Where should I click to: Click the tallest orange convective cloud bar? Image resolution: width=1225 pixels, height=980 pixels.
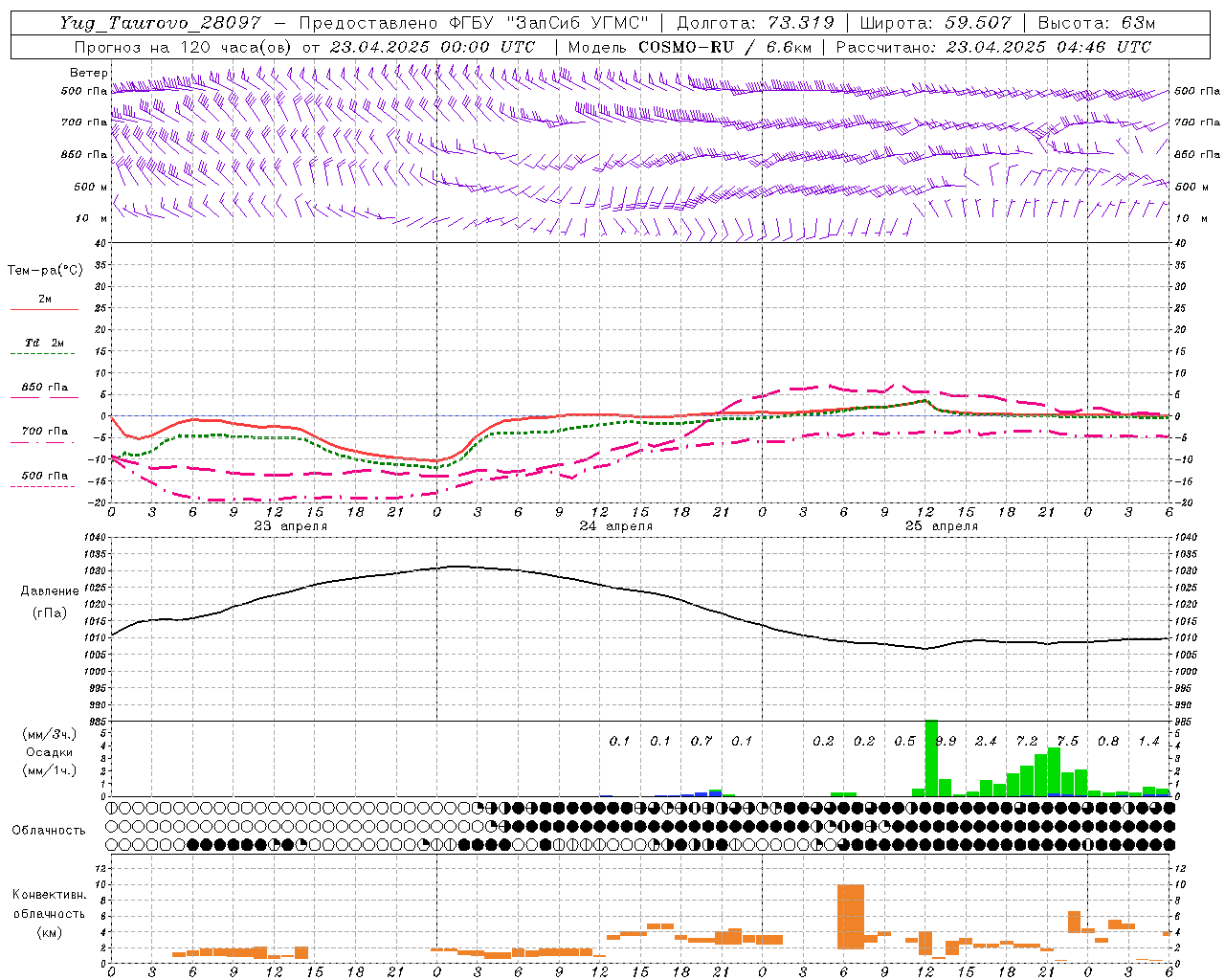pos(851,917)
